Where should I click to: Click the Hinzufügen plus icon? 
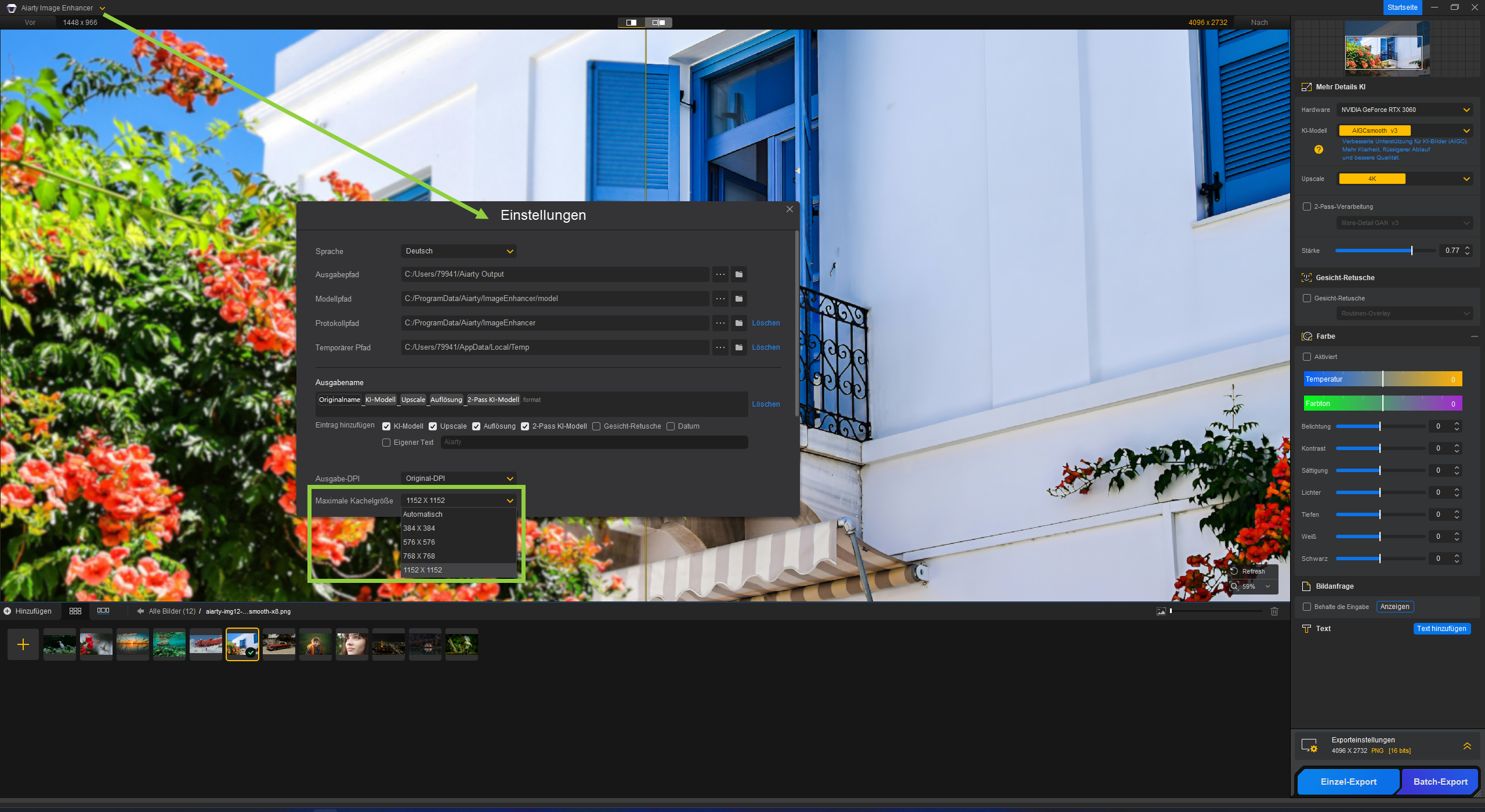pos(8,611)
